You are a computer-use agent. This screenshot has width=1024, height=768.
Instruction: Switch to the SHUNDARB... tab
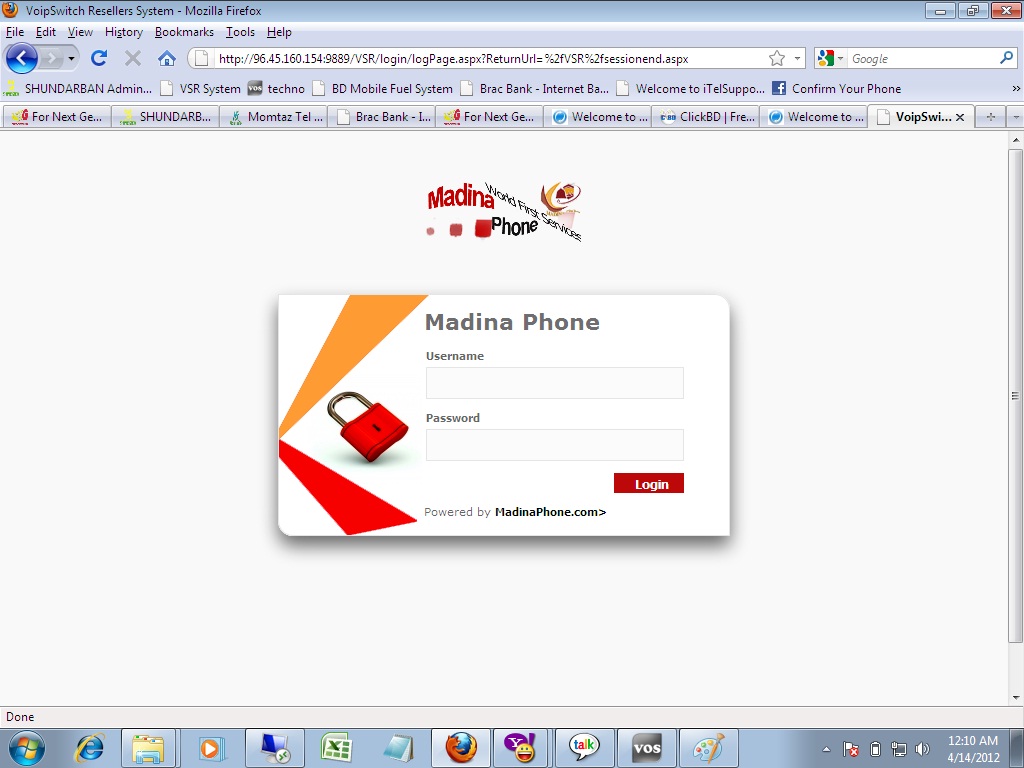coord(165,117)
